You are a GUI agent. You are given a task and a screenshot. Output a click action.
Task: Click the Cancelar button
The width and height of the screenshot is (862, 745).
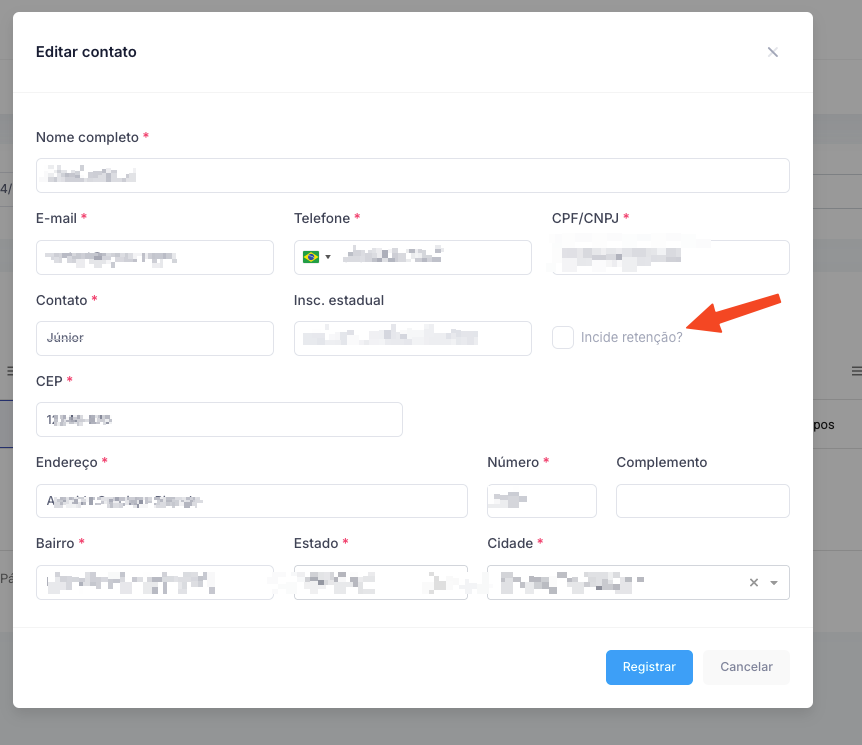point(746,667)
